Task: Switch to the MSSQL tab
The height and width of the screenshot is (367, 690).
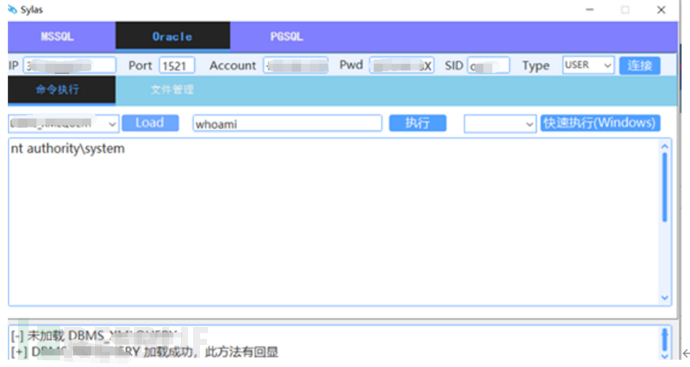Action: [x=58, y=37]
